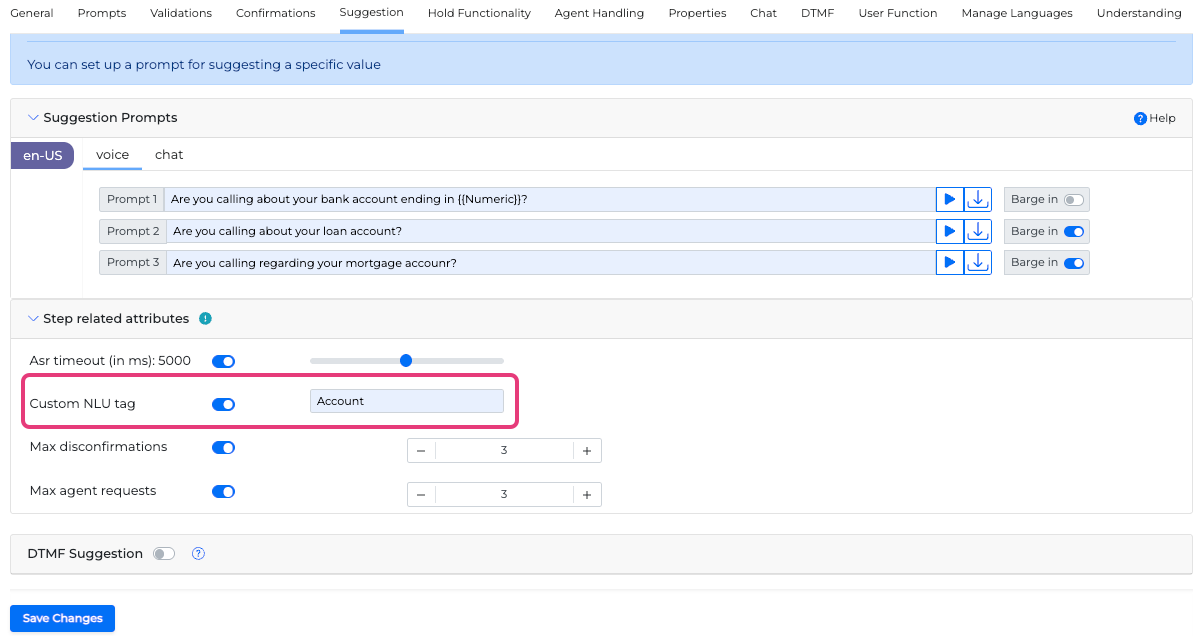This screenshot has height=636, width=1199.
Task: Disable the Custom NLU tag toggle
Action: coord(223,404)
